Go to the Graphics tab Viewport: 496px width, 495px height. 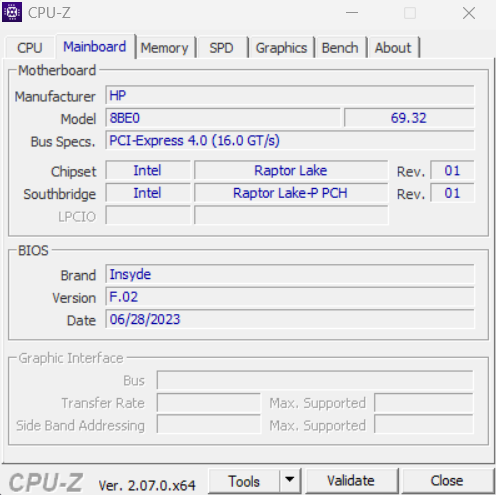[281, 48]
